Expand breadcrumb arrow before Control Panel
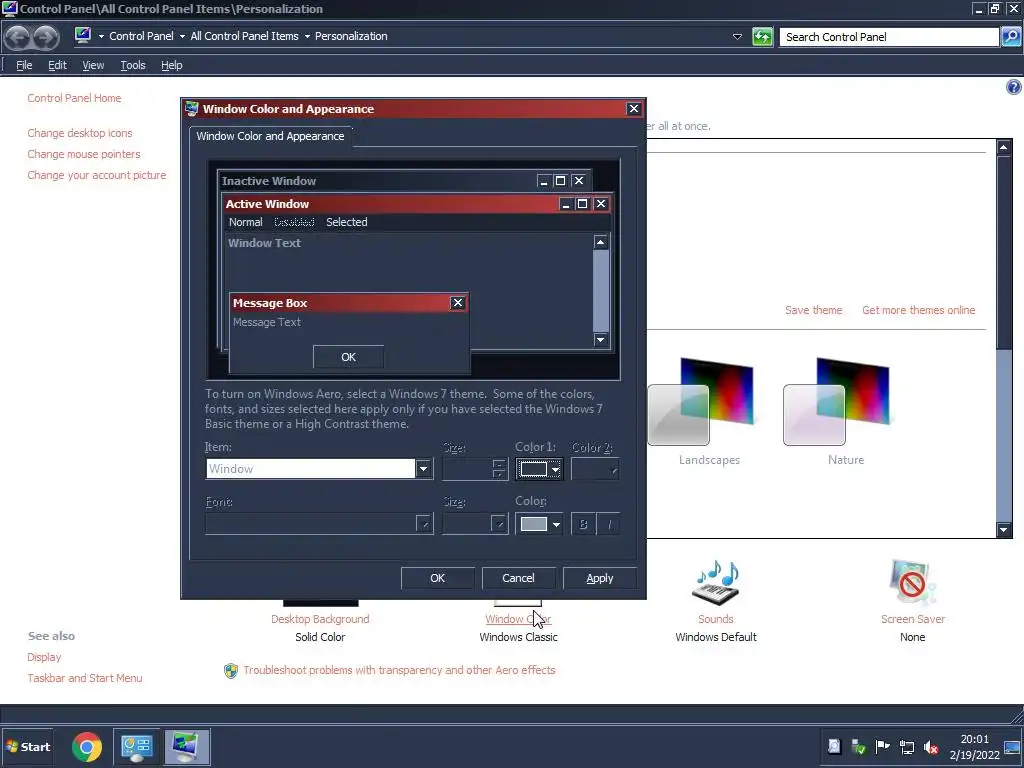1024x768 pixels. pyautogui.click(x=101, y=37)
